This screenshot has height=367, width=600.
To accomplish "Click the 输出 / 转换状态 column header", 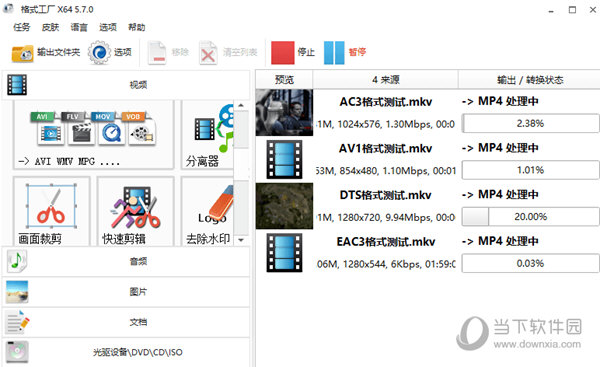I will click(x=530, y=80).
